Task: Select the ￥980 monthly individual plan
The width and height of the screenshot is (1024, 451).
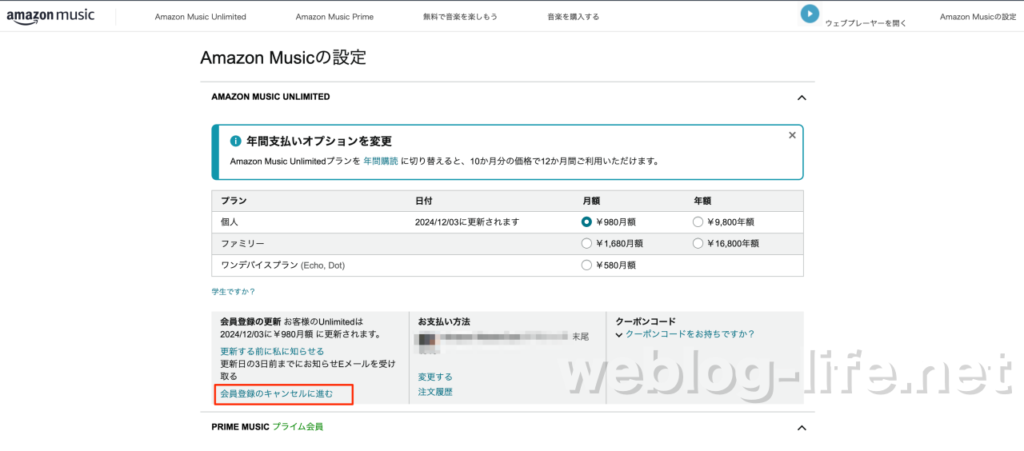Action: pyautogui.click(x=586, y=222)
